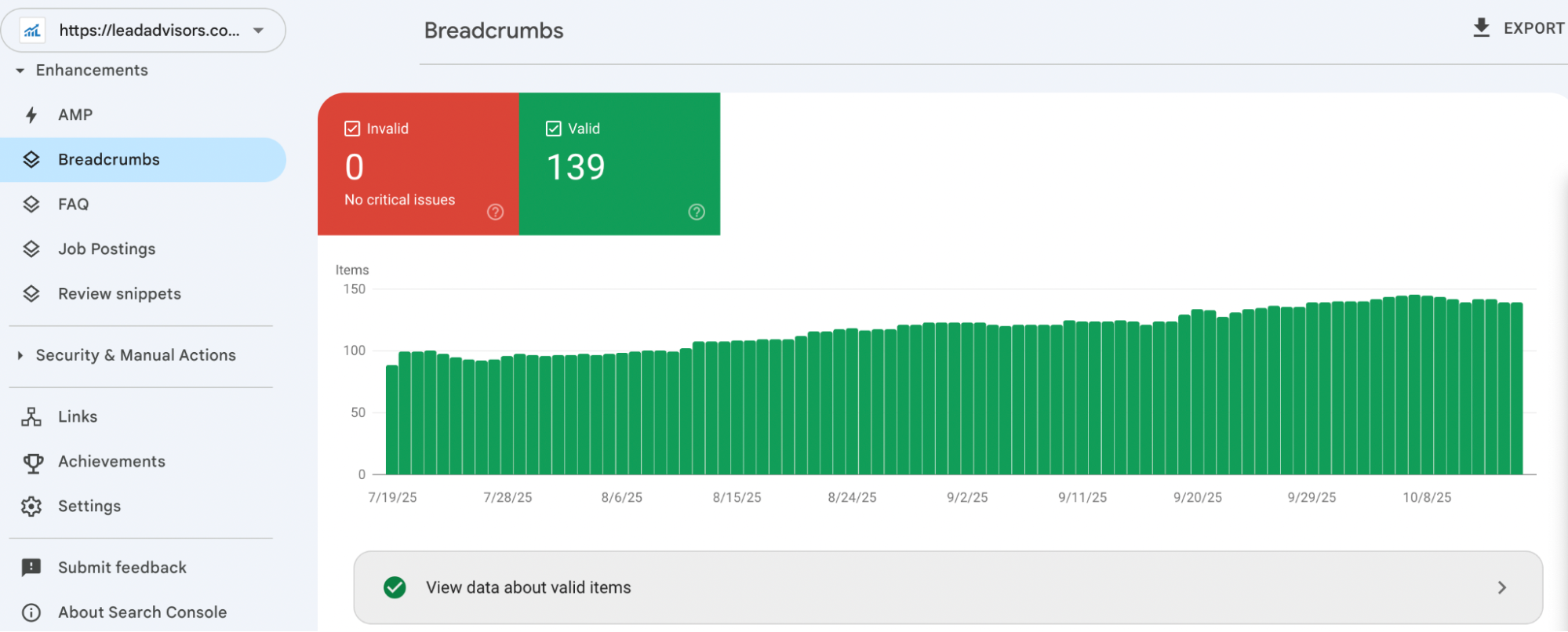Image resolution: width=1568 pixels, height=632 pixels.
Task: Click the EXPORT button
Action: (1518, 28)
